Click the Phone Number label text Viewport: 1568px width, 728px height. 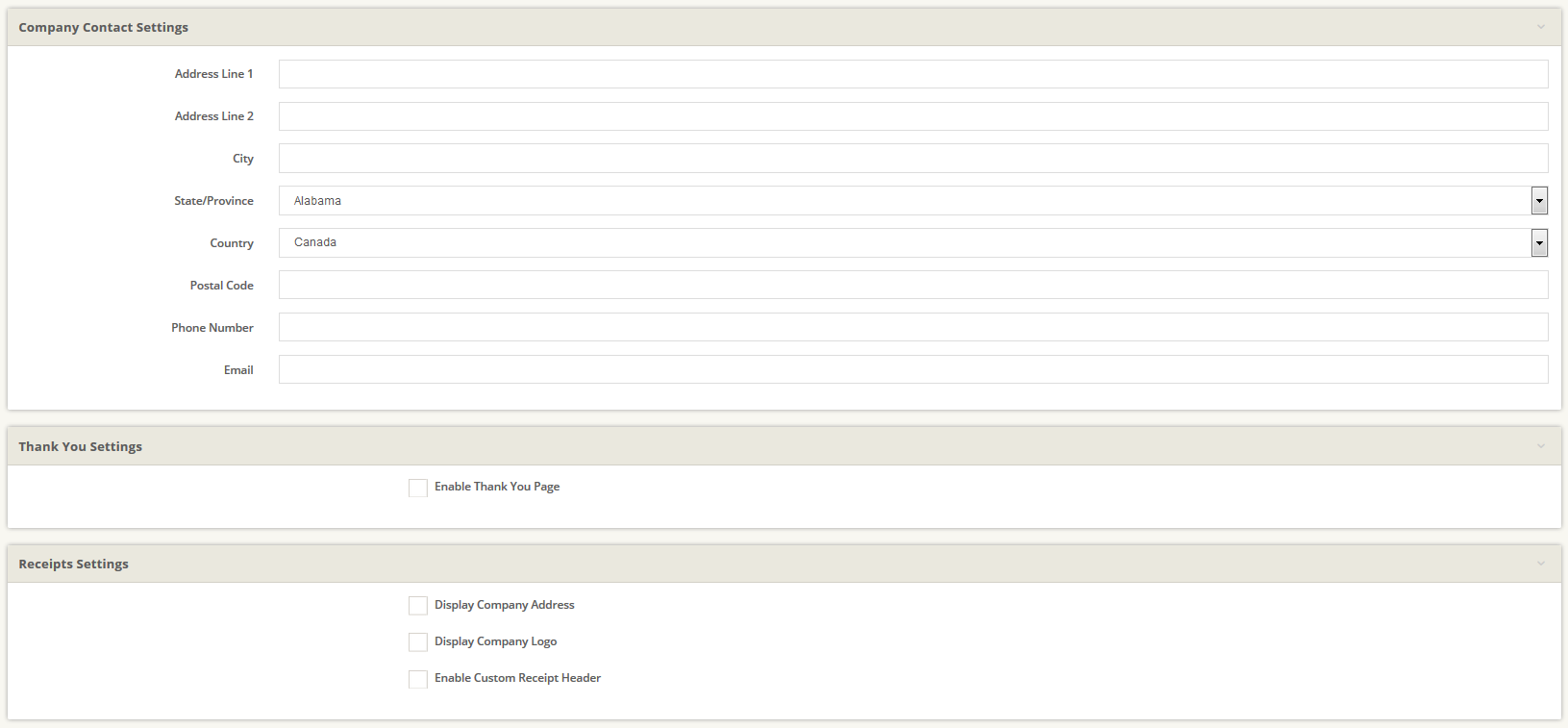coord(212,328)
